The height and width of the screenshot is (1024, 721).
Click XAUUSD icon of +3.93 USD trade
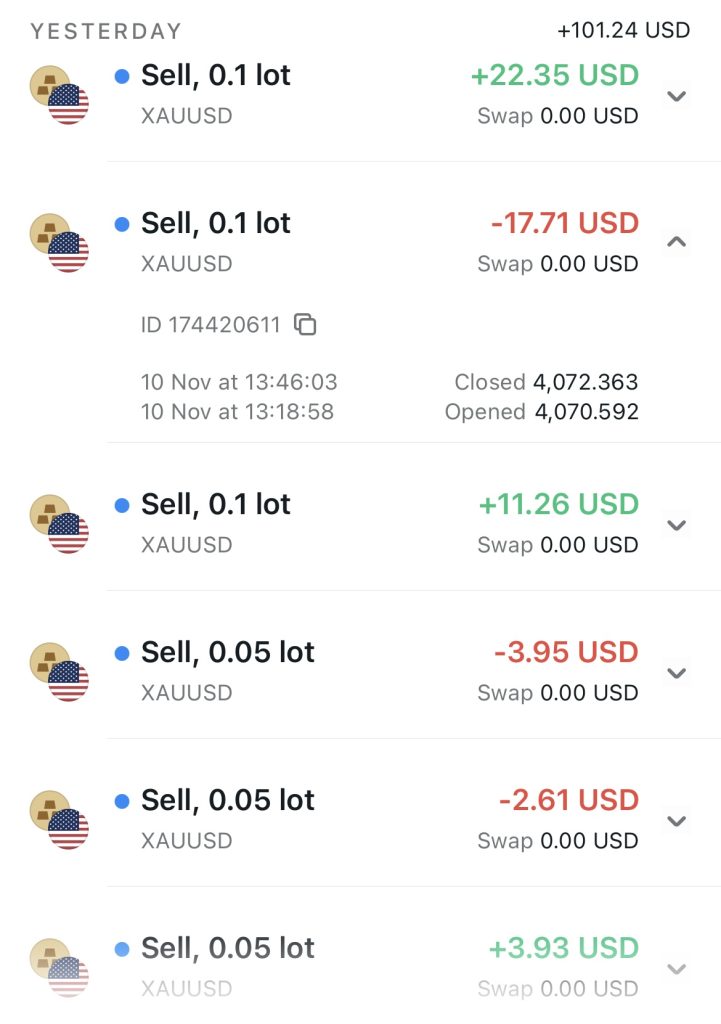click(x=59, y=968)
